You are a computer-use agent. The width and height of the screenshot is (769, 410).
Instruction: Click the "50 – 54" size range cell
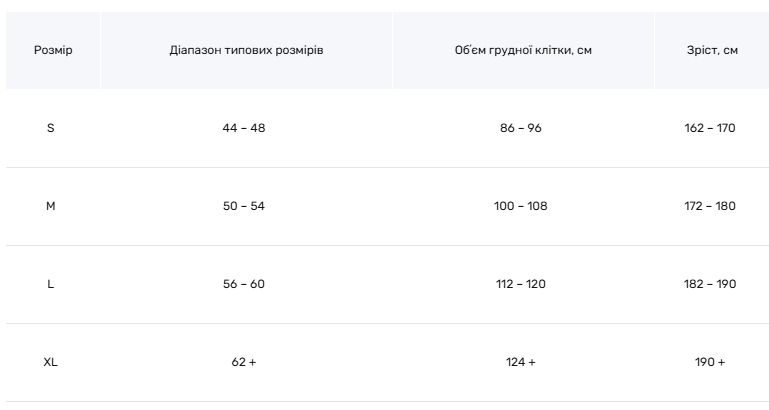click(x=244, y=206)
